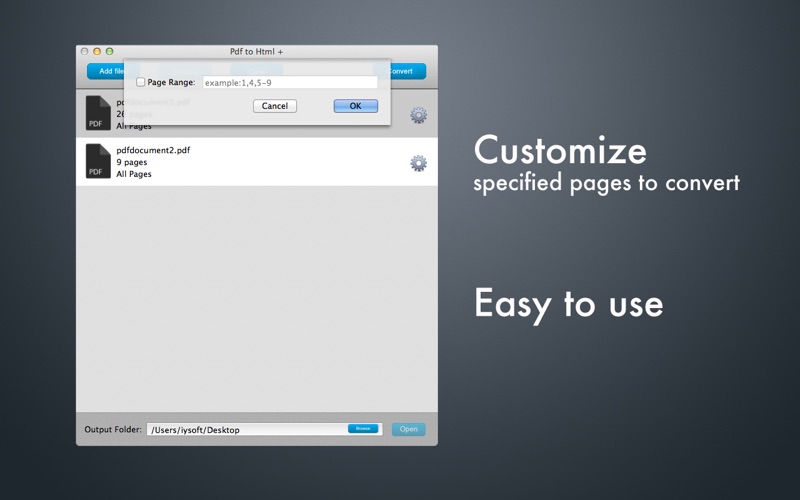Click the Add files button
The width and height of the screenshot is (800, 500).
click(106, 71)
